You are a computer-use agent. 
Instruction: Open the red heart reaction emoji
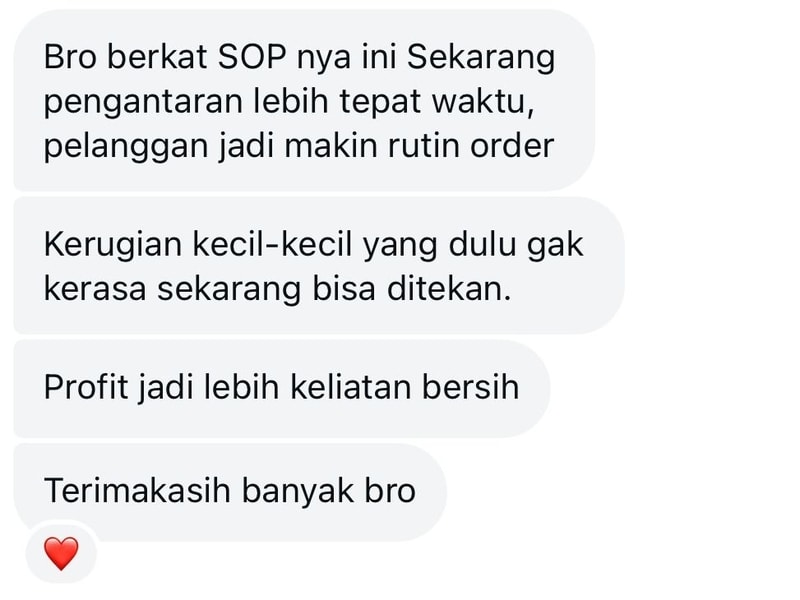(x=61, y=553)
